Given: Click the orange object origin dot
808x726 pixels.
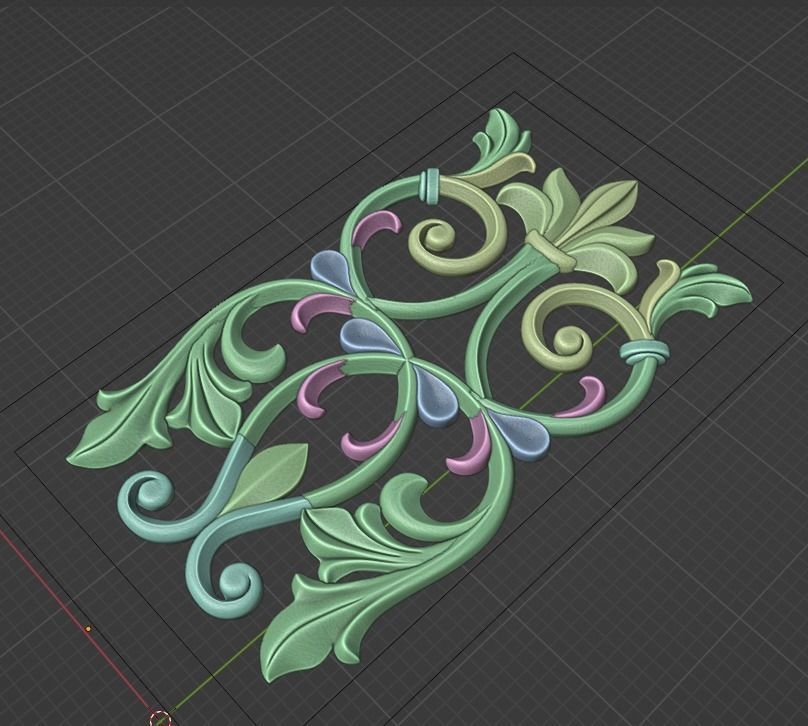Looking at the screenshot, I should pyautogui.click(x=88, y=629).
